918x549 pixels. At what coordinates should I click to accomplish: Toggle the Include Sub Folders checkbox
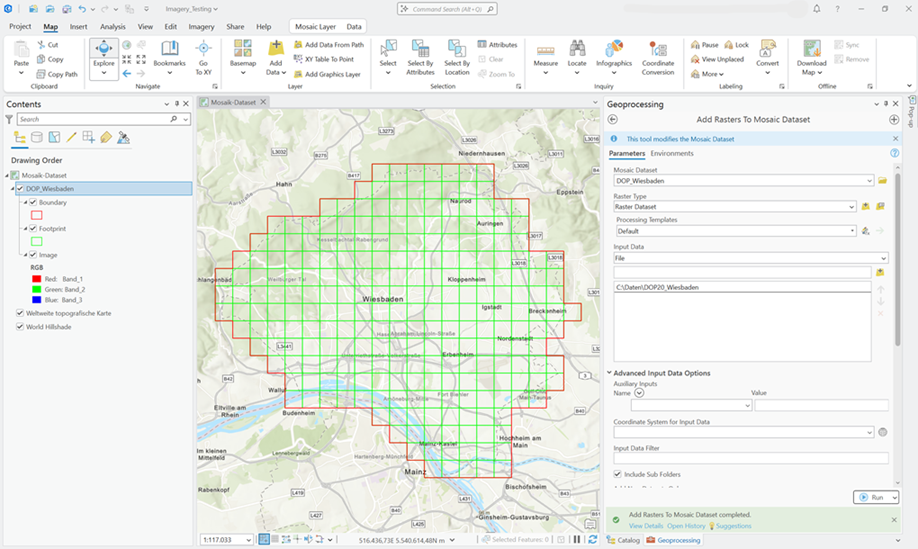pos(617,474)
